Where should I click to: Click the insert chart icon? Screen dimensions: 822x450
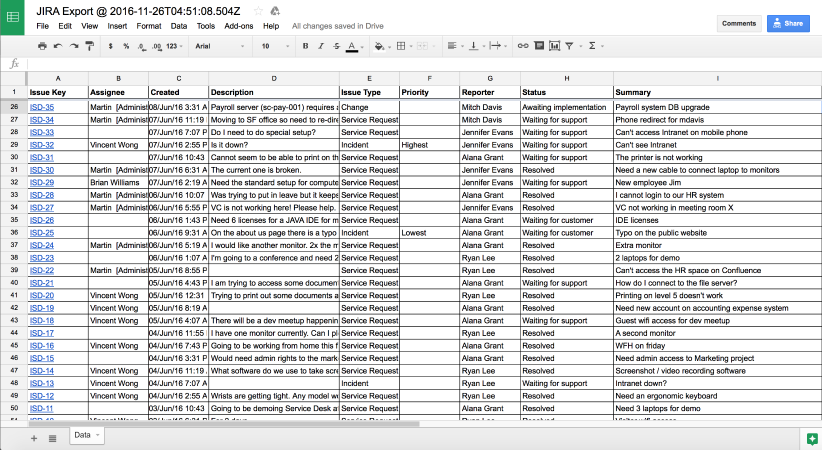pyautogui.click(x=554, y=46)
